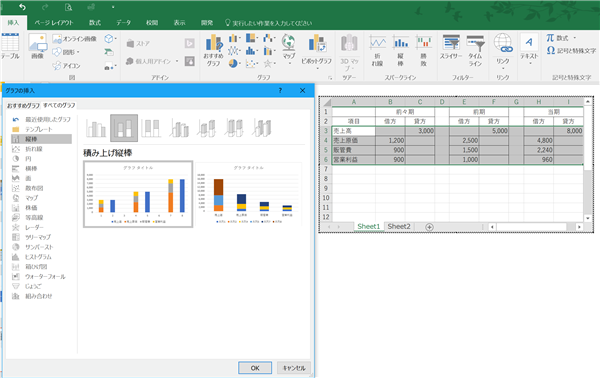Image resolution: width=600 pixels, height=378 pixels.
Task: Click the Store (ストア) add-in button
Action: point(138,44)
